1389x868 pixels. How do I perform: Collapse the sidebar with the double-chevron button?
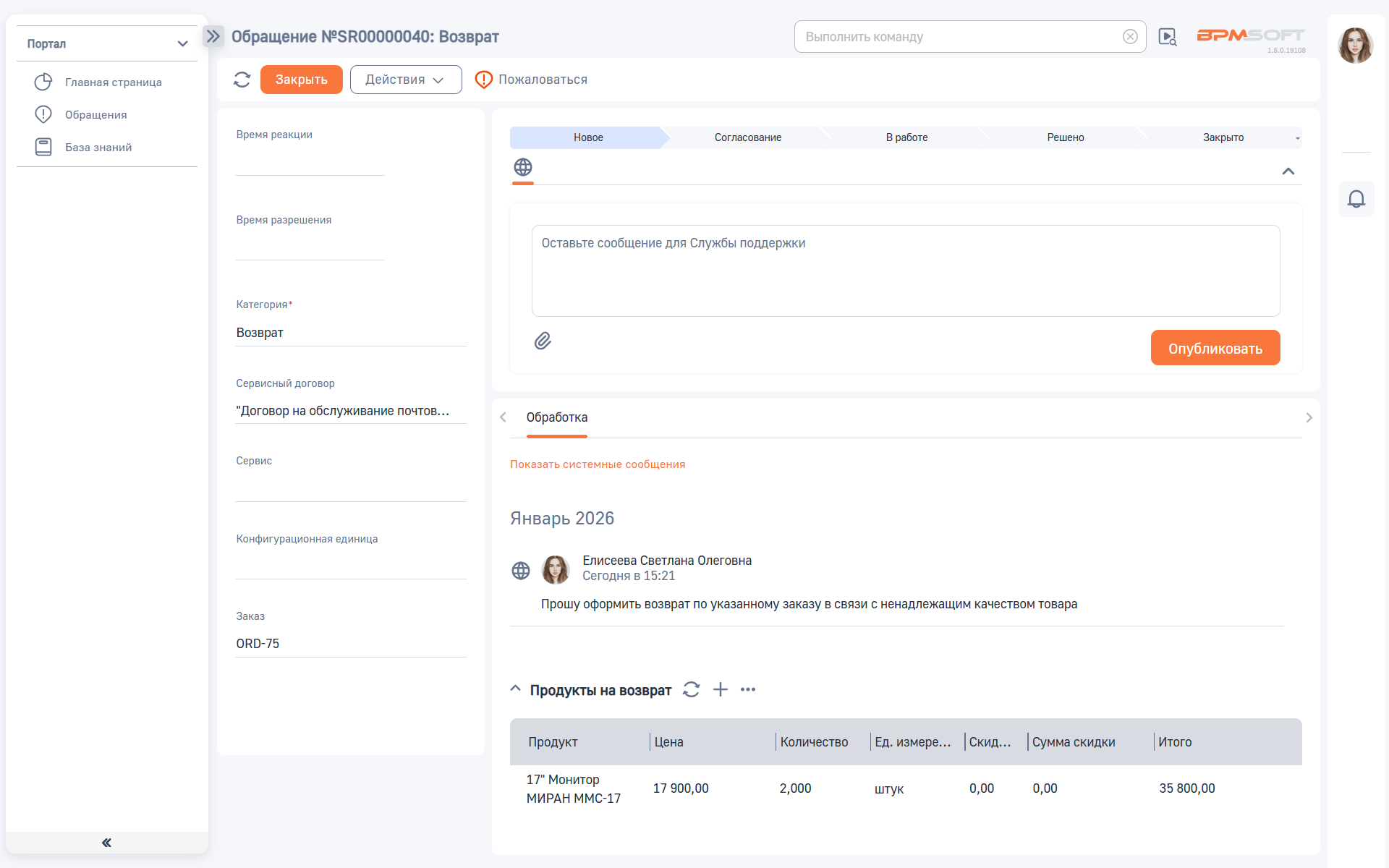[106, 842]
